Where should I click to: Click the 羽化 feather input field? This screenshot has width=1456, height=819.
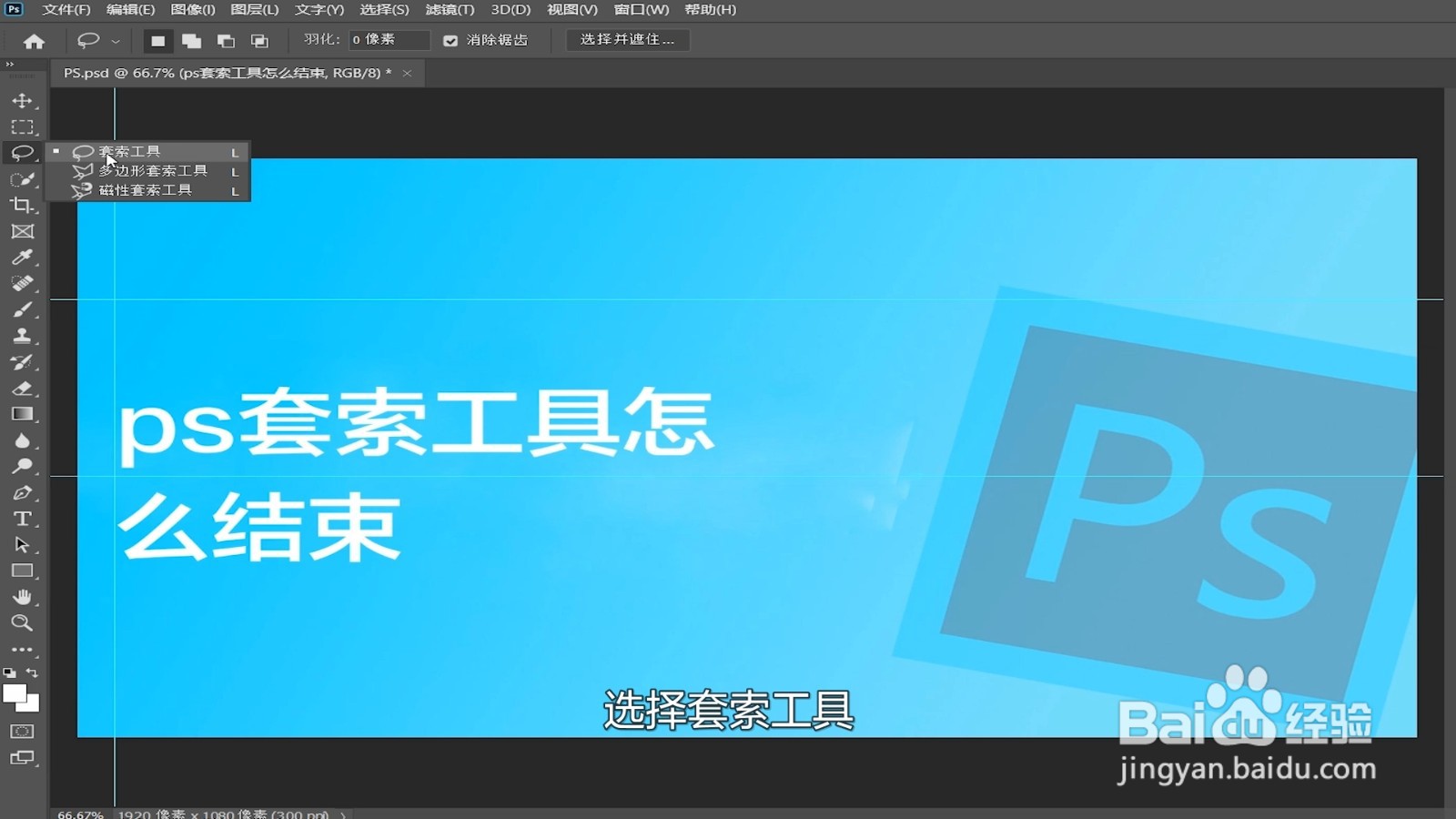coord(389,40)
